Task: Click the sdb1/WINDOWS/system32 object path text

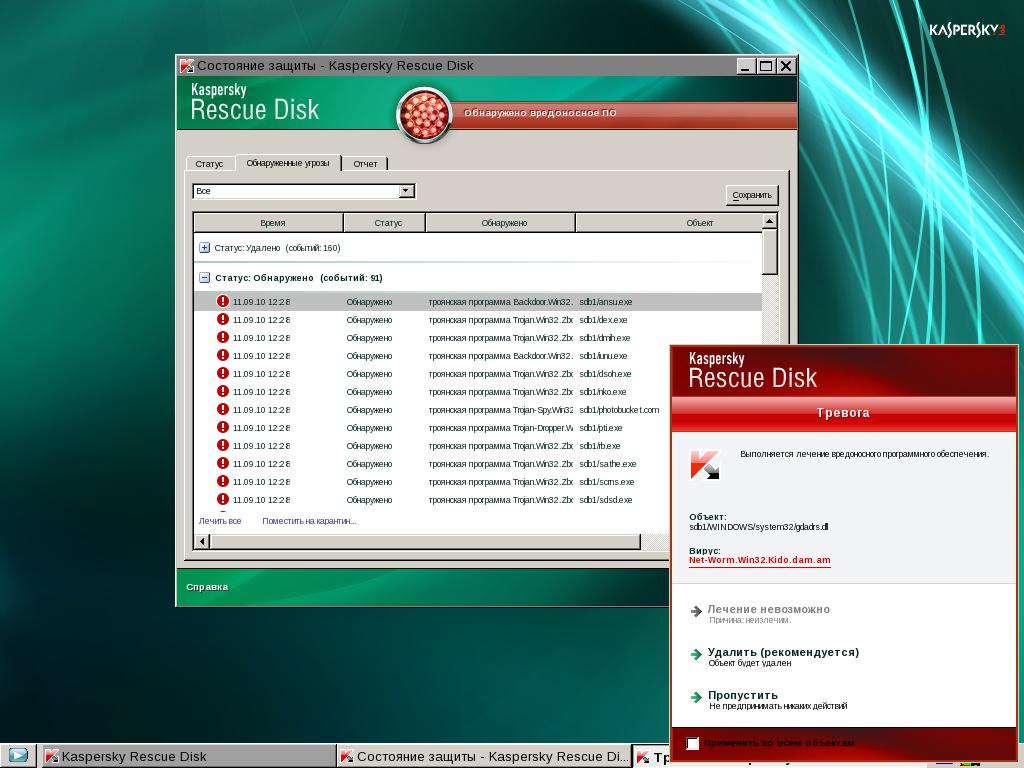Action: click(758, 527)
